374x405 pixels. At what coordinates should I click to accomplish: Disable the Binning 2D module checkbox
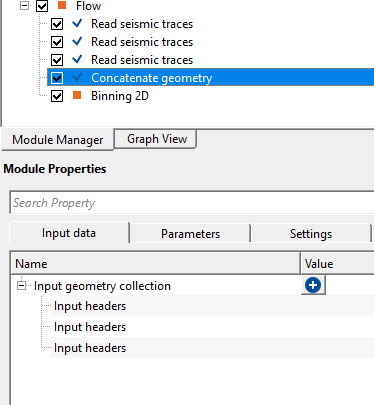57,96
